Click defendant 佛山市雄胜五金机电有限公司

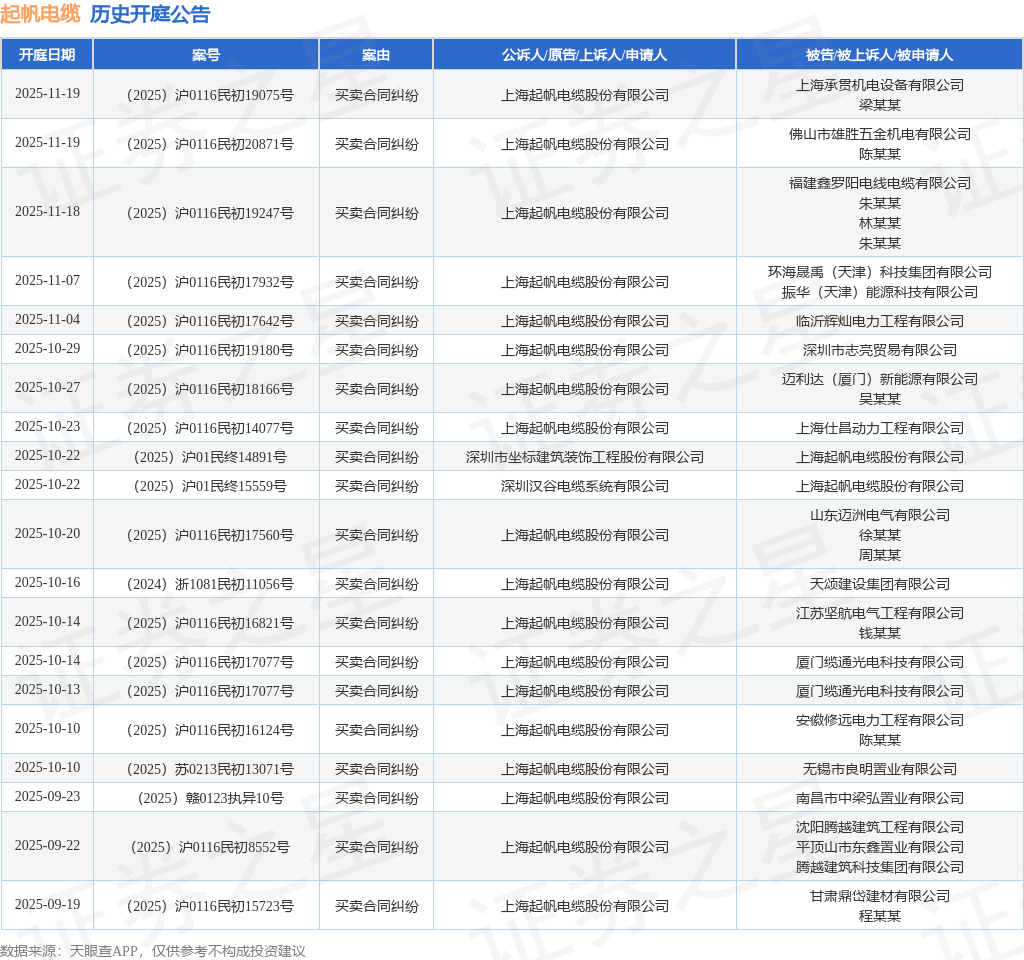click(880, 134)
